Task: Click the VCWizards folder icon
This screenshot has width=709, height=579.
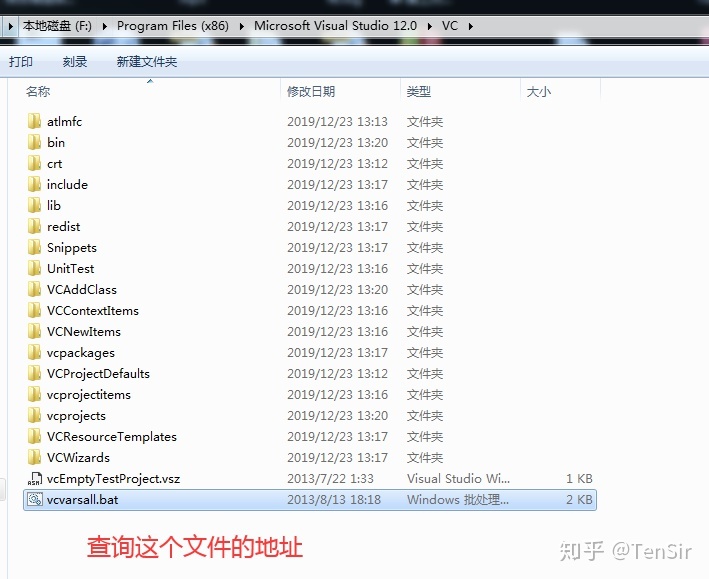Action: 34,457
